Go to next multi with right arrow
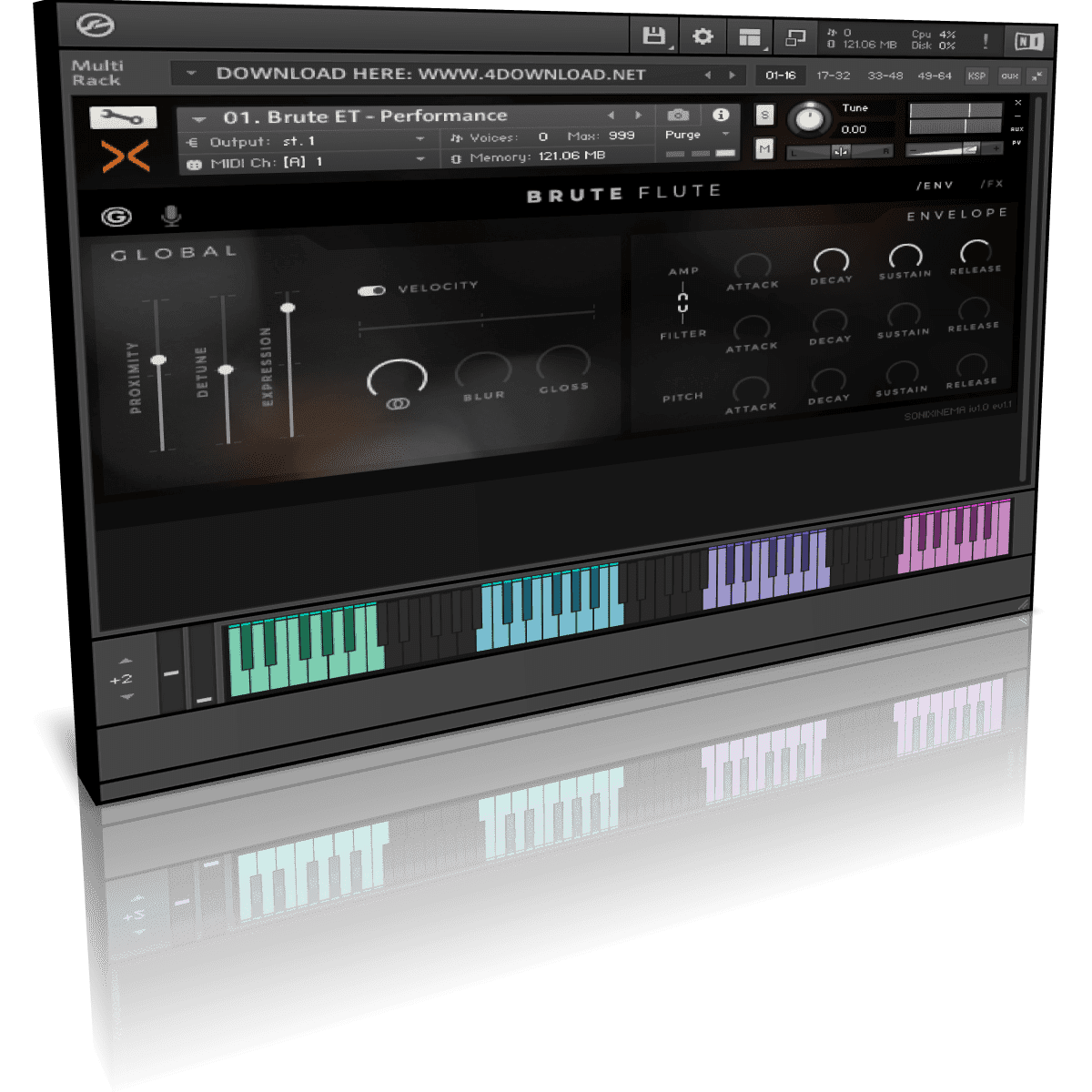1092x1092 pixels. click(x=732, y=75)
